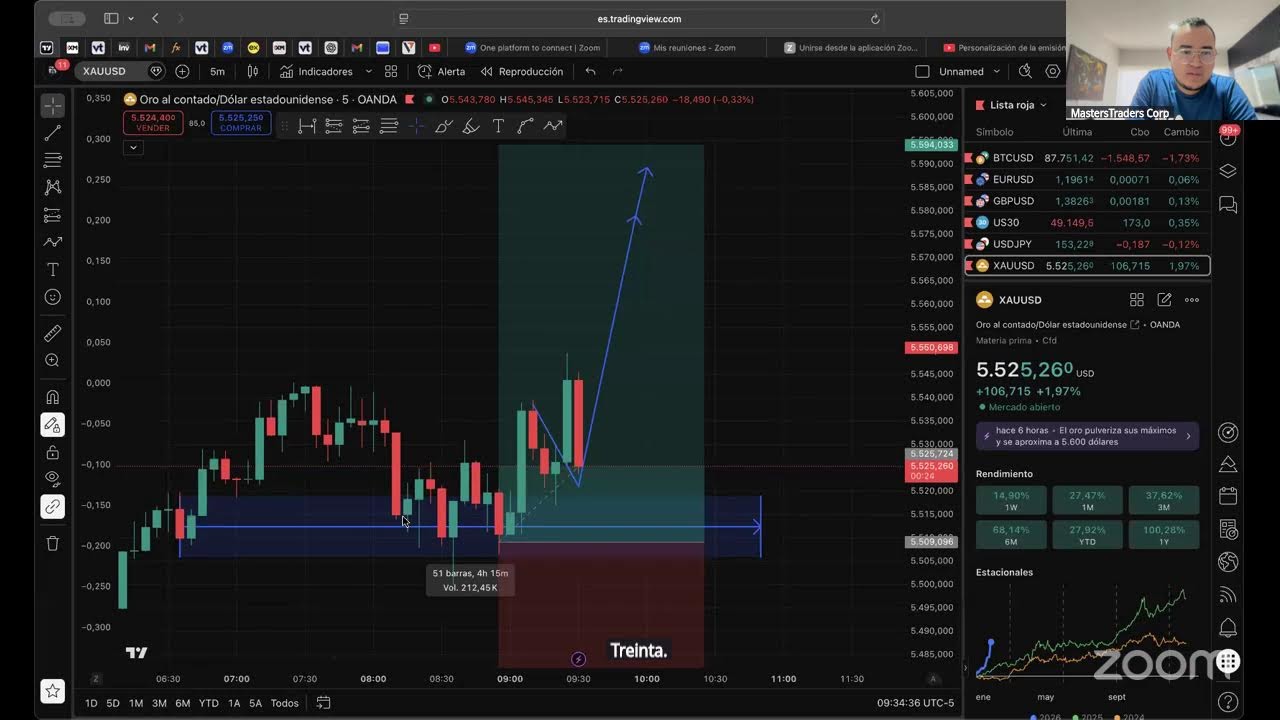This screenshot has width=1280, height=720.
Task: Open the forecasting and measurement tools
Action: pos(53,215)
